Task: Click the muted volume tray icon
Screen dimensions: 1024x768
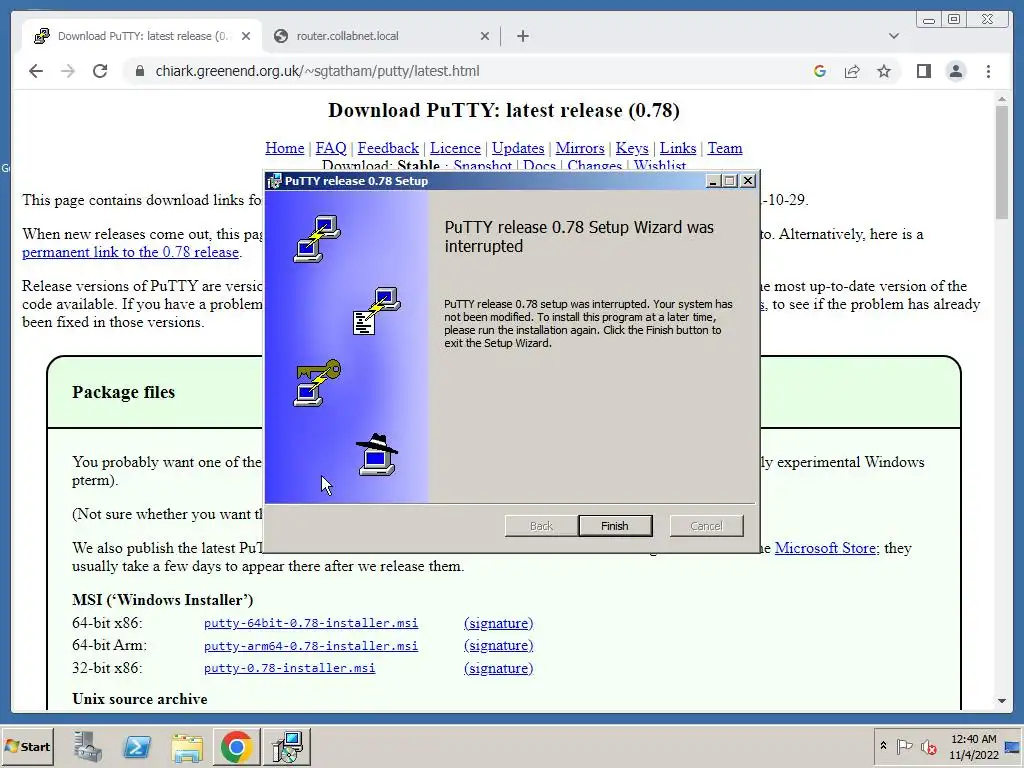Action: [x=928, y=746]
